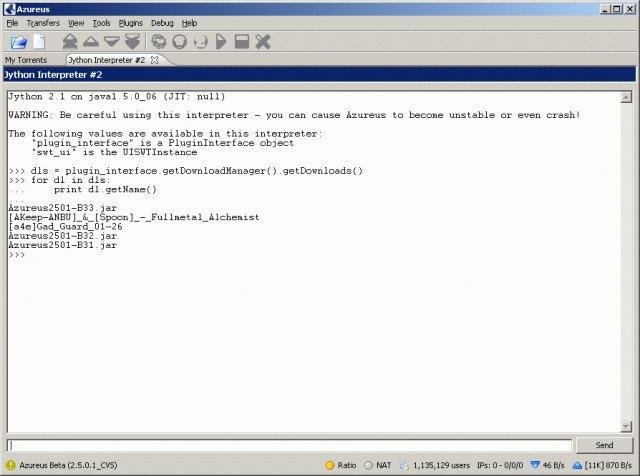Click the 'IPs: 0 - 0/0/0' status entry

pyautogui.click(x=500, y=465)
